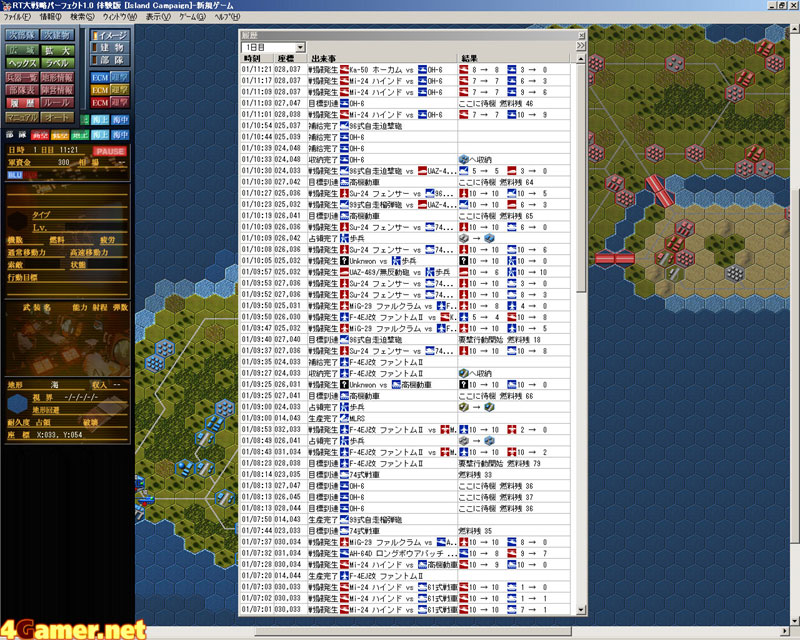Click the 時刻 column header
This screenshot has width=800, height=640.
coord(257,58)
